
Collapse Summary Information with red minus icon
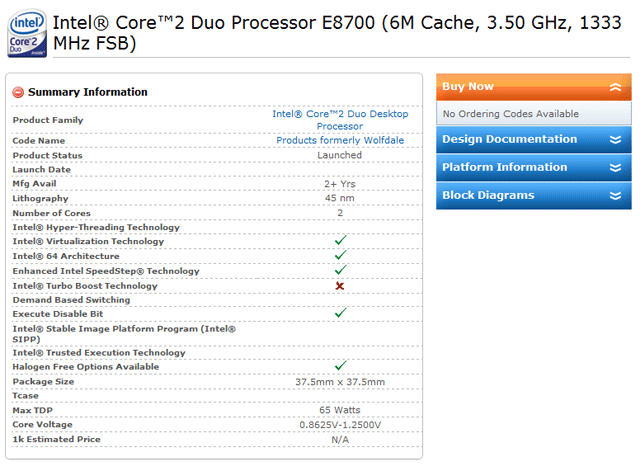coord(18,92)
